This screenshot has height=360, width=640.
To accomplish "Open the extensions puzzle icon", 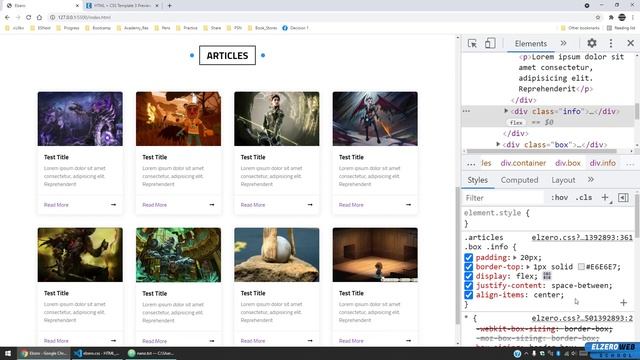I will click(611, 17).
